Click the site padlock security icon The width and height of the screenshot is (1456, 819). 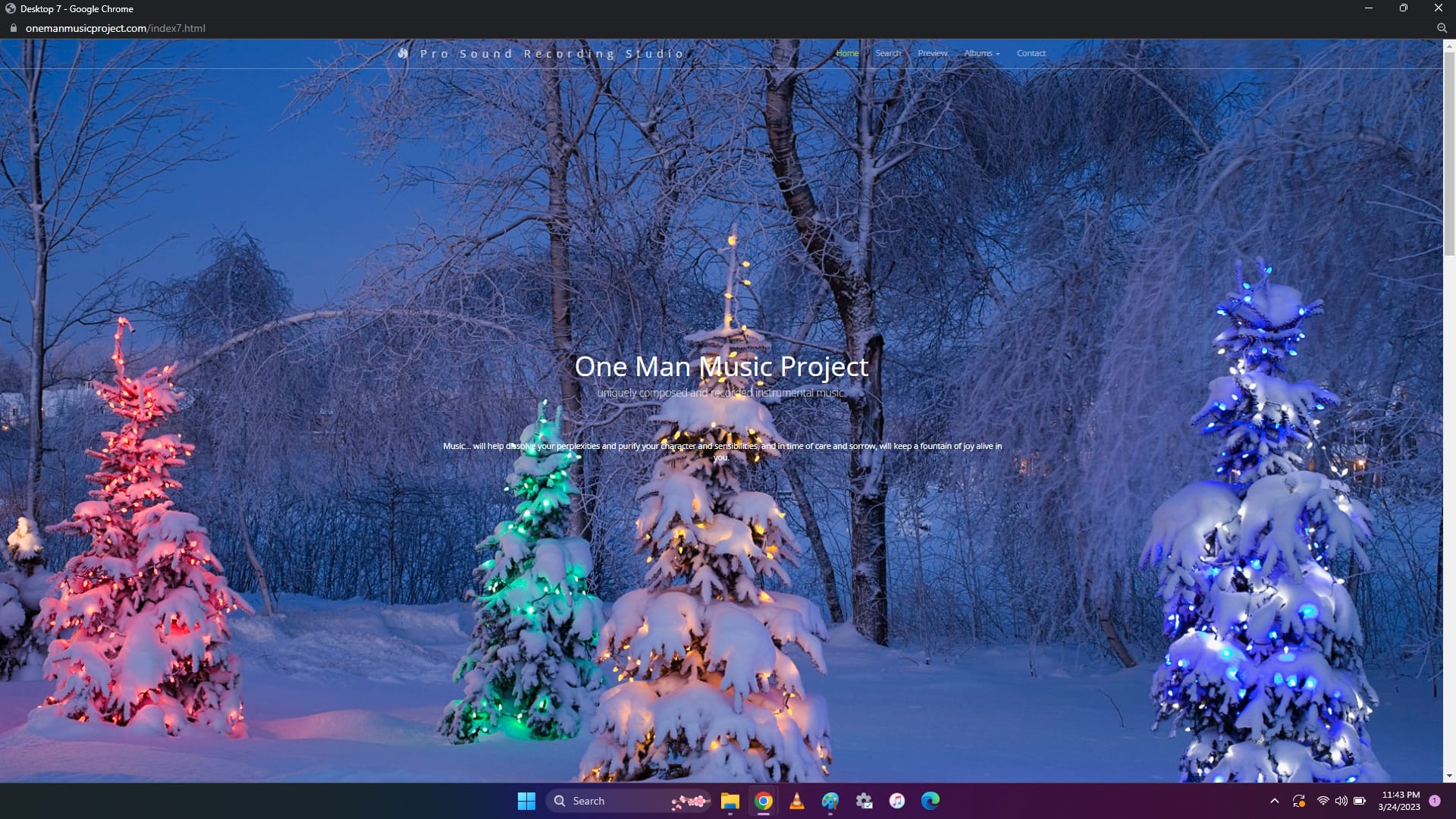click(x=13, y=28)
